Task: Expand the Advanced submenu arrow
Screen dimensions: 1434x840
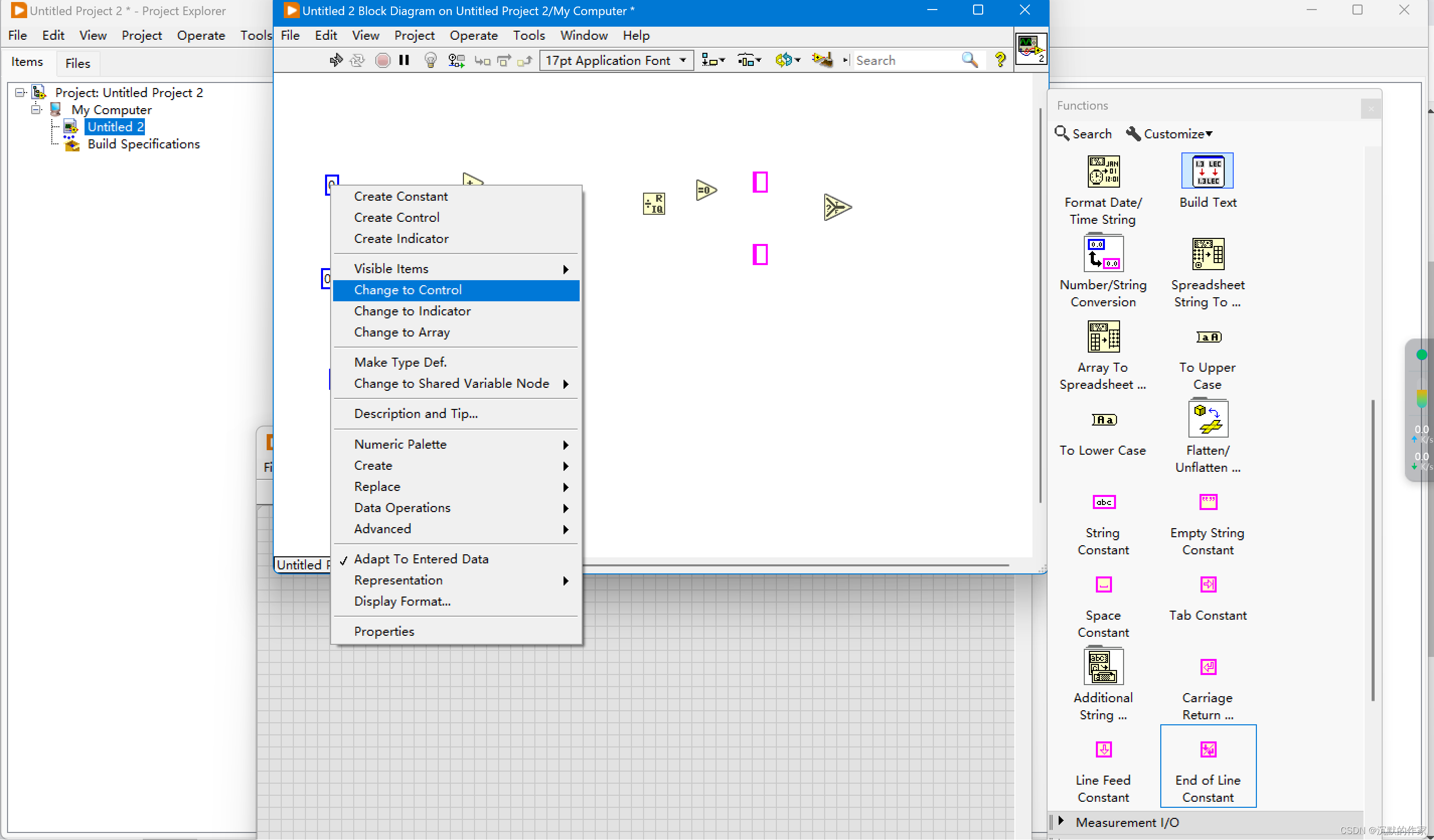Action: [x=567, y=528]
